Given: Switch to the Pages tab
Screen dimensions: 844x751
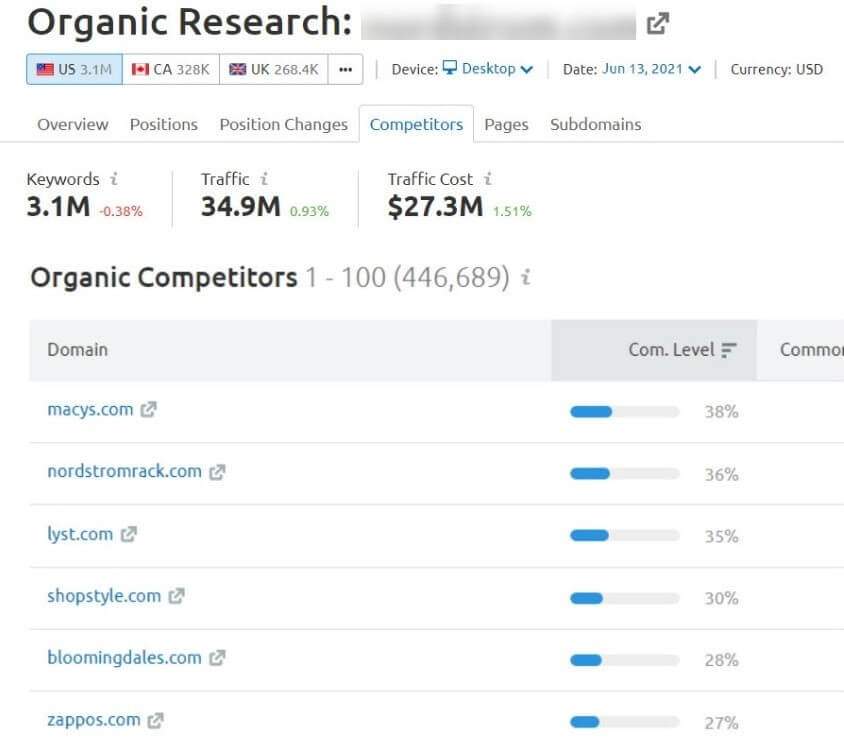Looking at the screenshot, I should pyautogui.click(x=506, y=125).
